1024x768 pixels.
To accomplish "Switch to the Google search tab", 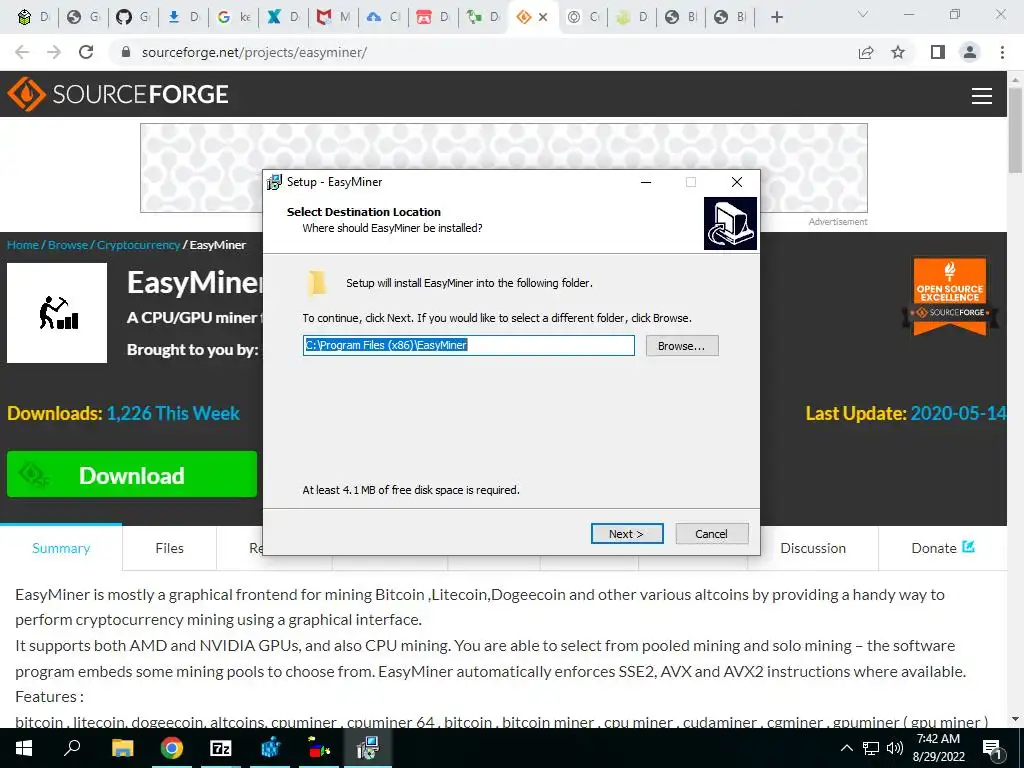I will coord(233,18).
